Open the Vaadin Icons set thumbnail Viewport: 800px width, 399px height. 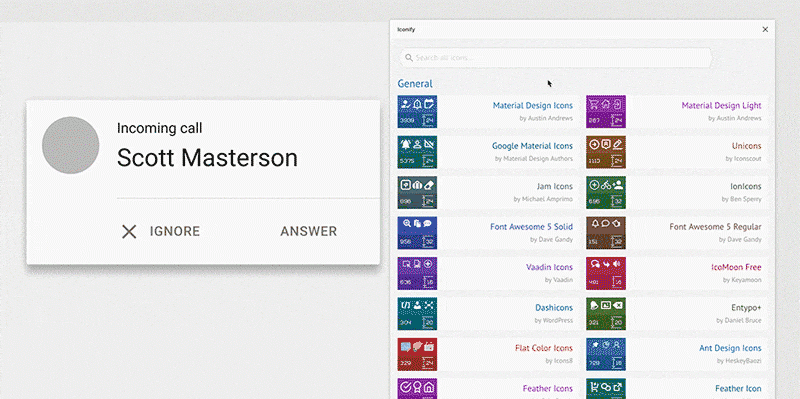(x=417, y=273)
